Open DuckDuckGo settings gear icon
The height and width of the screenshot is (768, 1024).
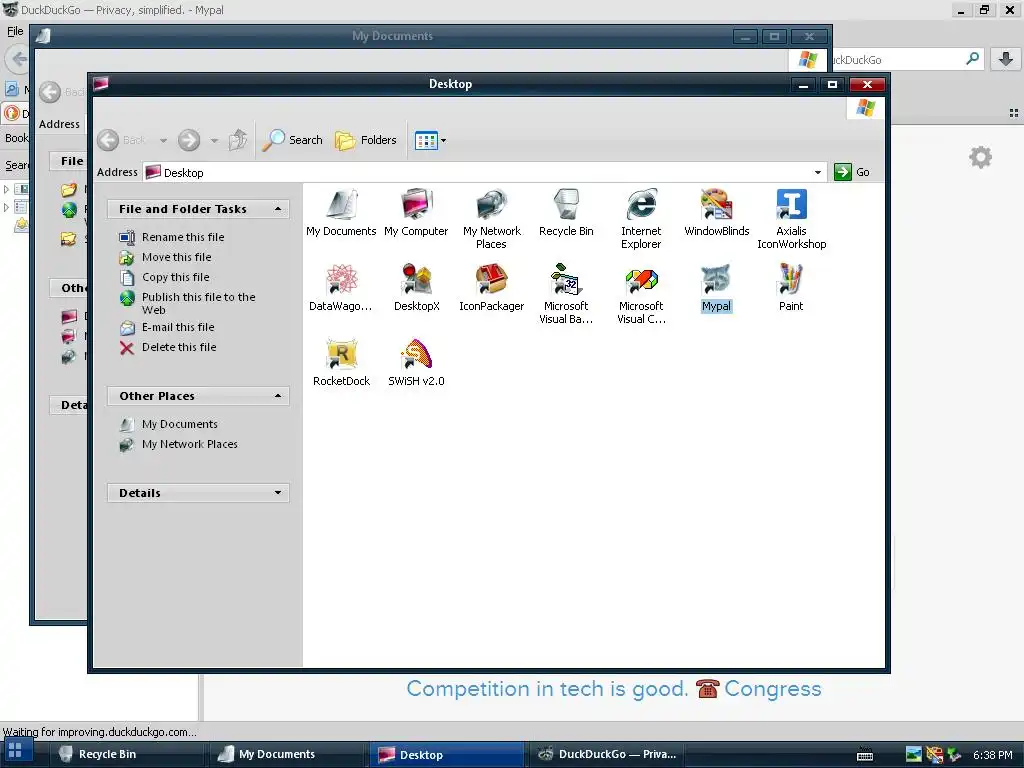pos(980,157)
